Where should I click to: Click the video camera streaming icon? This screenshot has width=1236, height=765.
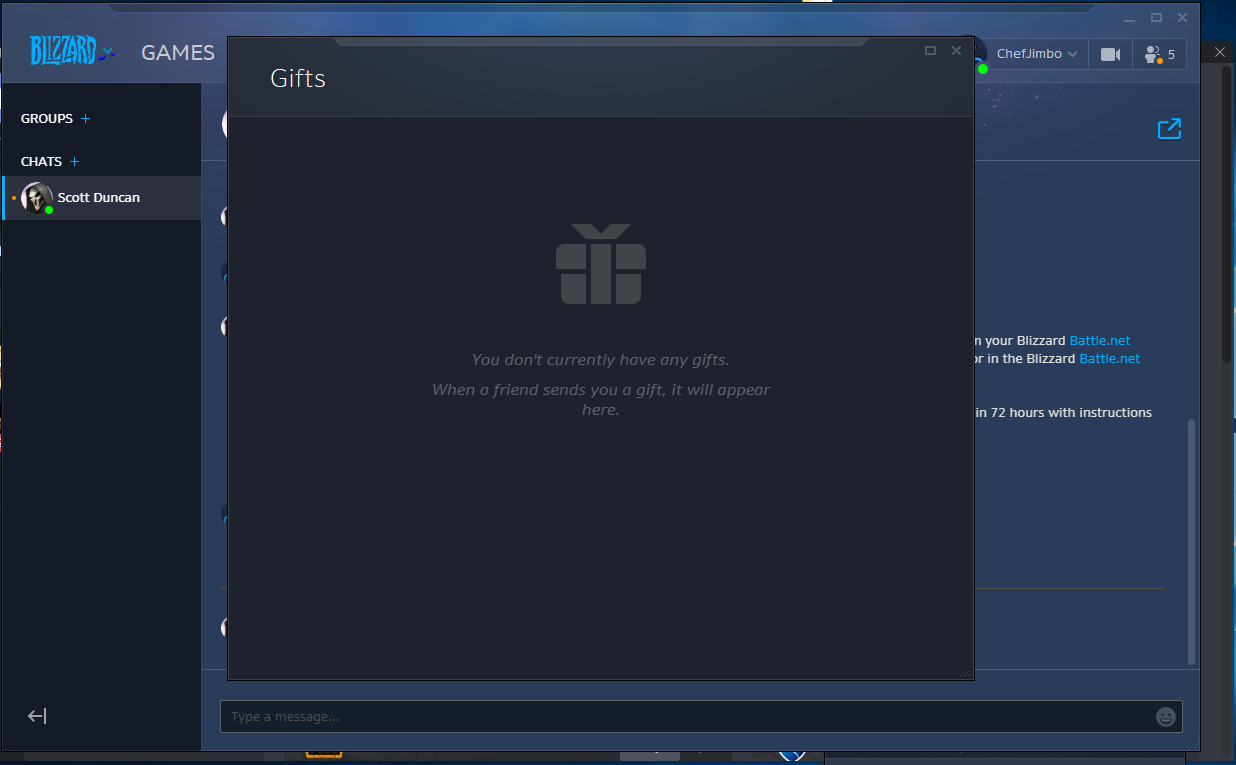pos(1110,54)
